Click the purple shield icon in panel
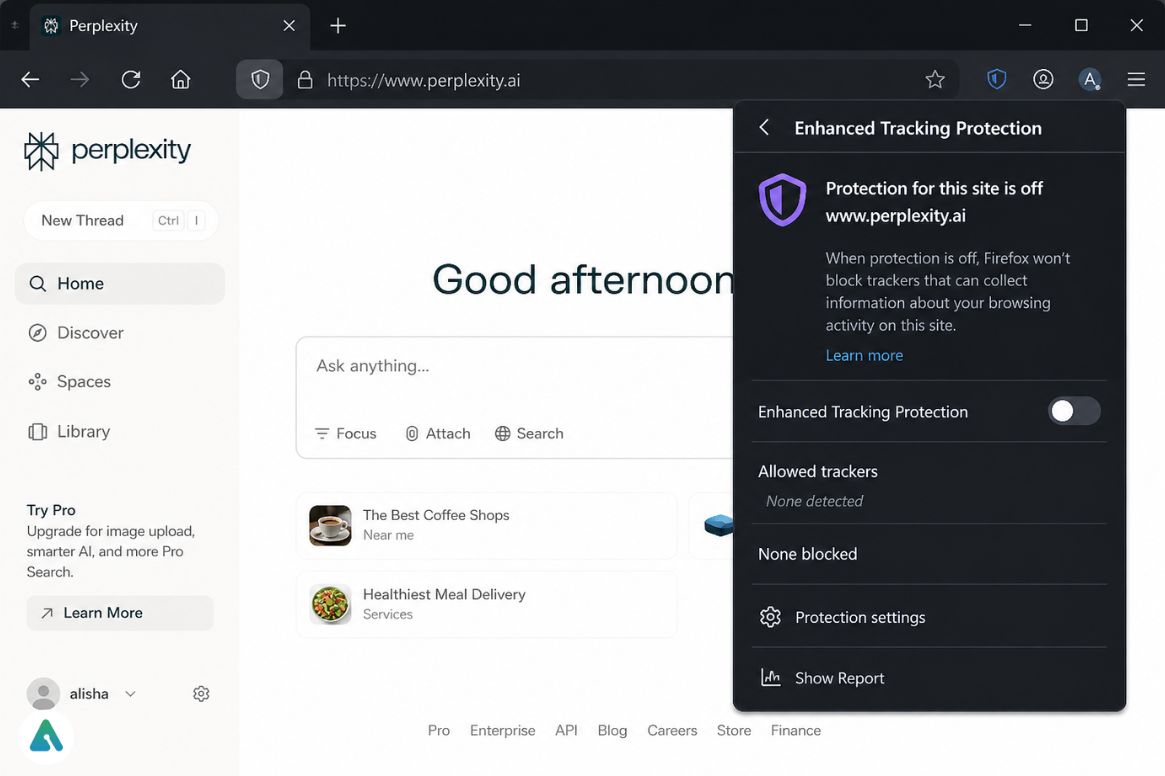Image resolution: width=1165 pixels, height=776 pixels. click(782, 200)
